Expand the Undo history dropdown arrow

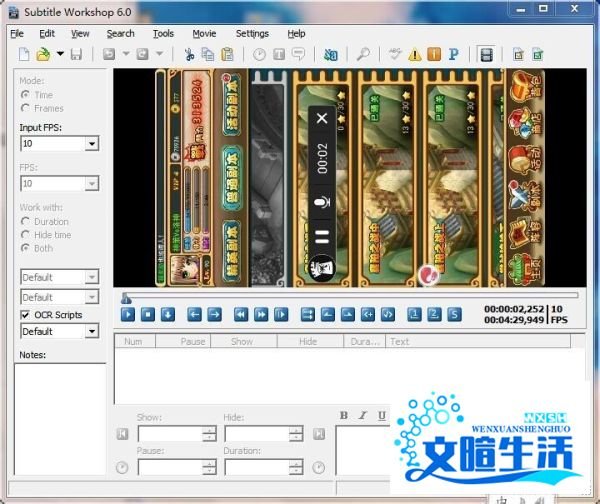(x=126, y=54)
